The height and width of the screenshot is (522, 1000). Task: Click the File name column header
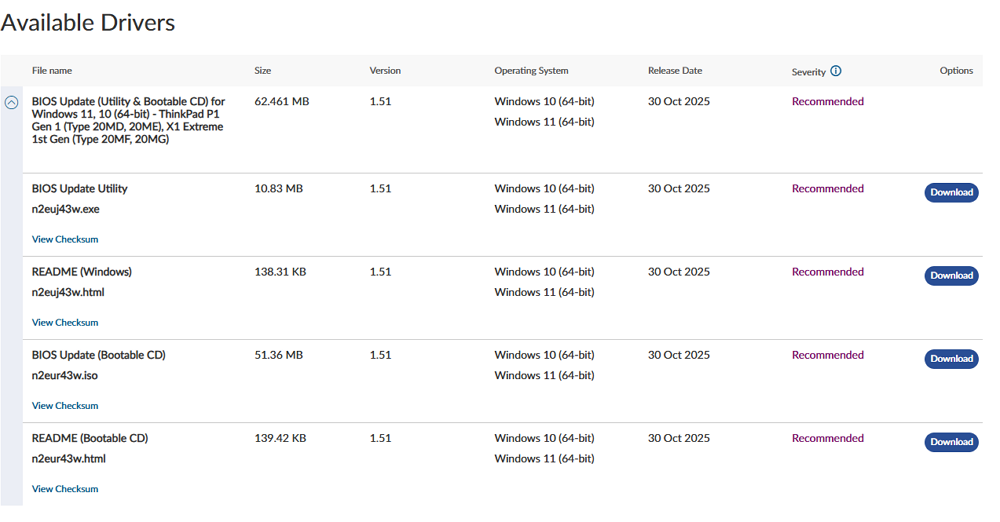(52, 71)
